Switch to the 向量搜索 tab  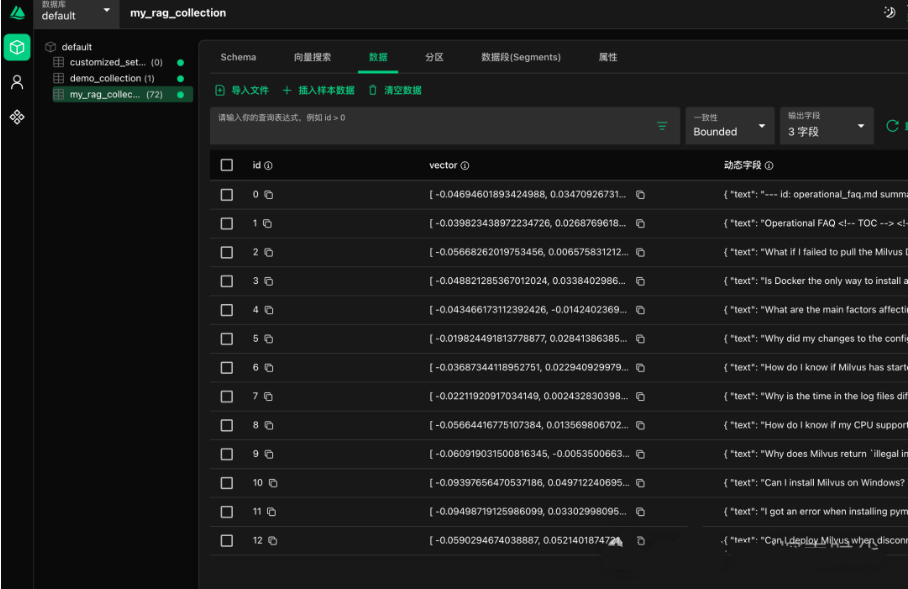click(x=312, y=57)
